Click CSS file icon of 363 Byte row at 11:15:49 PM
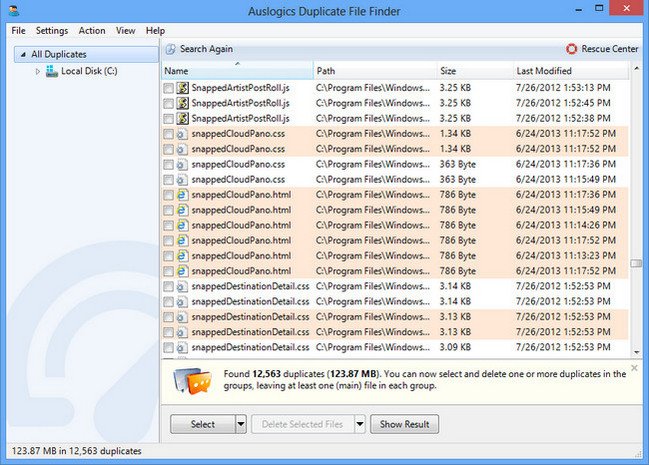The height and width of the screenshot is (465, 649). [182, 180]
